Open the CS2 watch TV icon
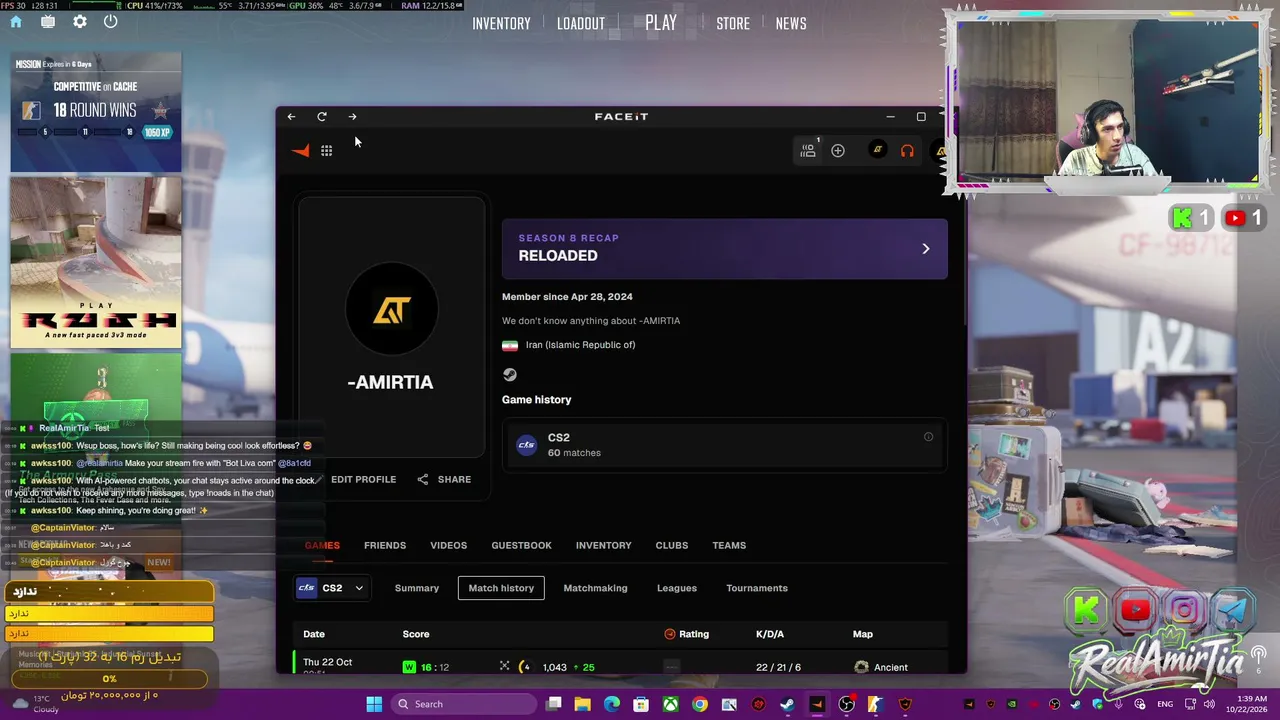The width and height of the screenshot is (1280, 720). pos(48,22)
